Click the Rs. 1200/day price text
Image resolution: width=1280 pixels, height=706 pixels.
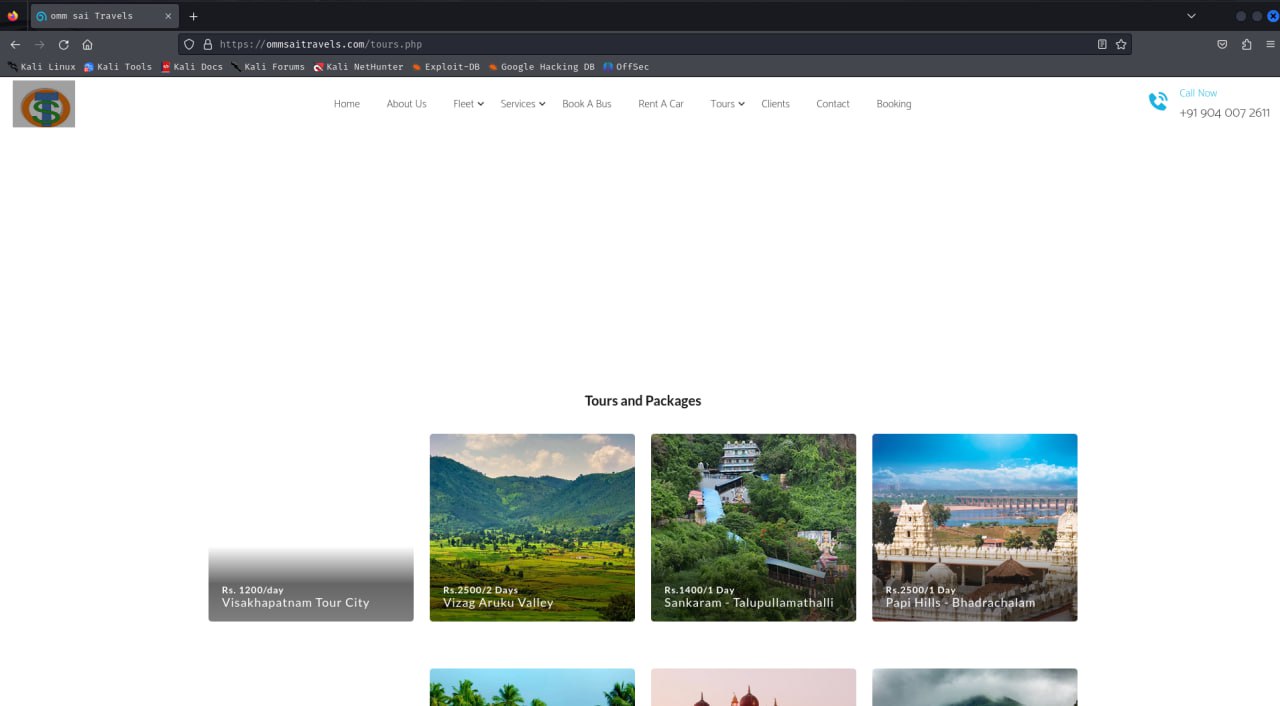pyautogui.click(x=253, y=590)
